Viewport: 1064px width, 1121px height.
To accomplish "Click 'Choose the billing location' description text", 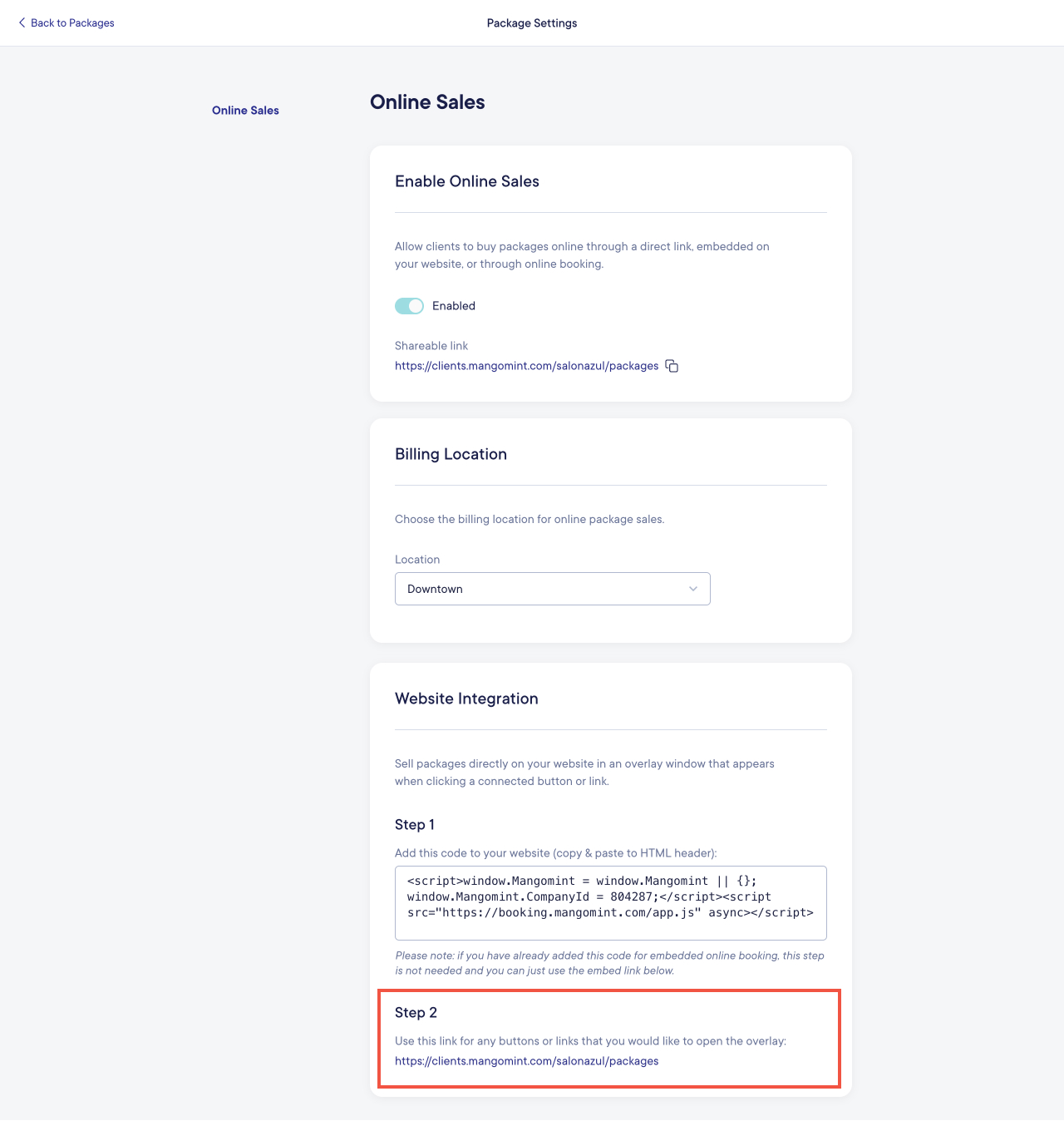I will click(x=530, y=520).
